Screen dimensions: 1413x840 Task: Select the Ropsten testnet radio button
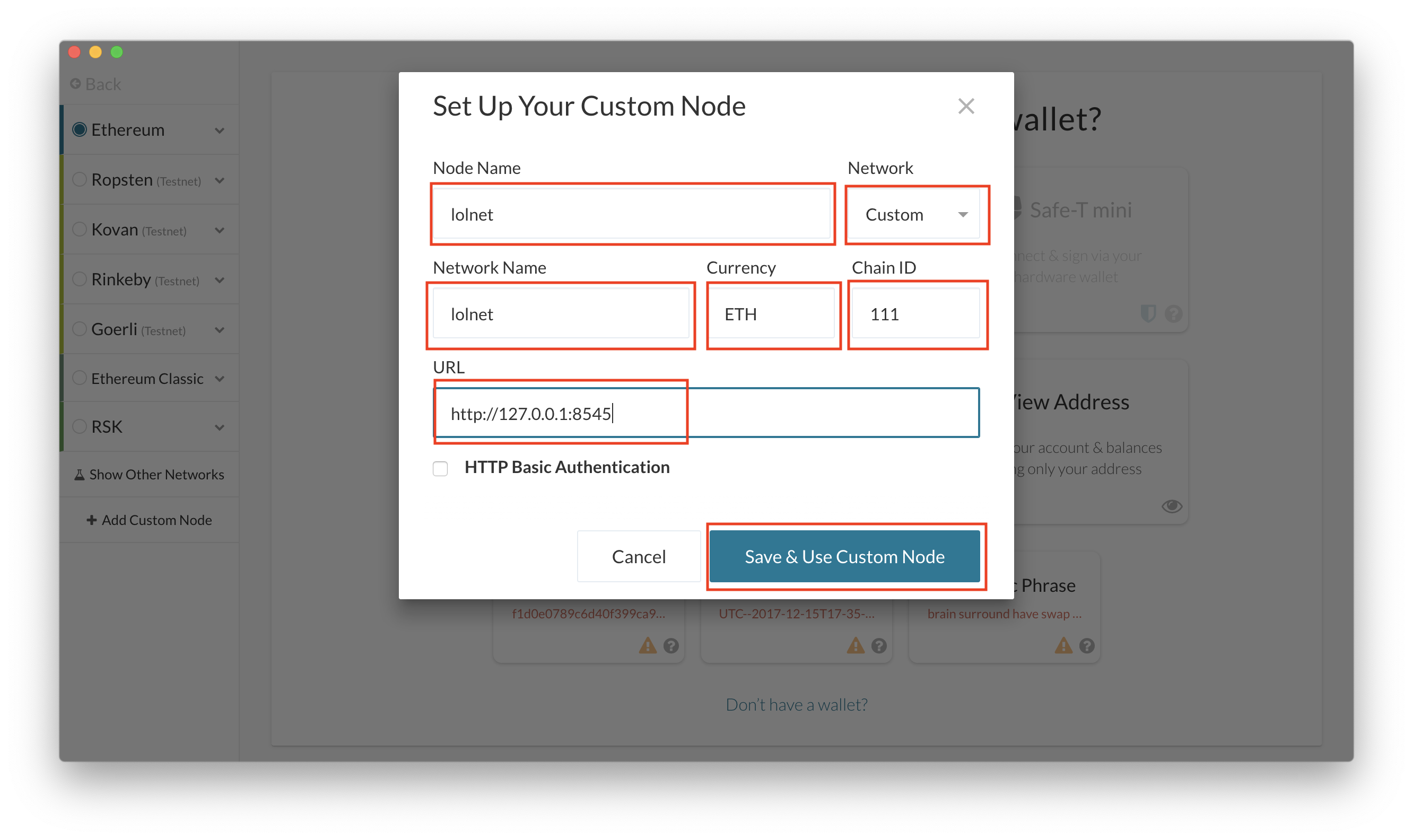(80, 179)
